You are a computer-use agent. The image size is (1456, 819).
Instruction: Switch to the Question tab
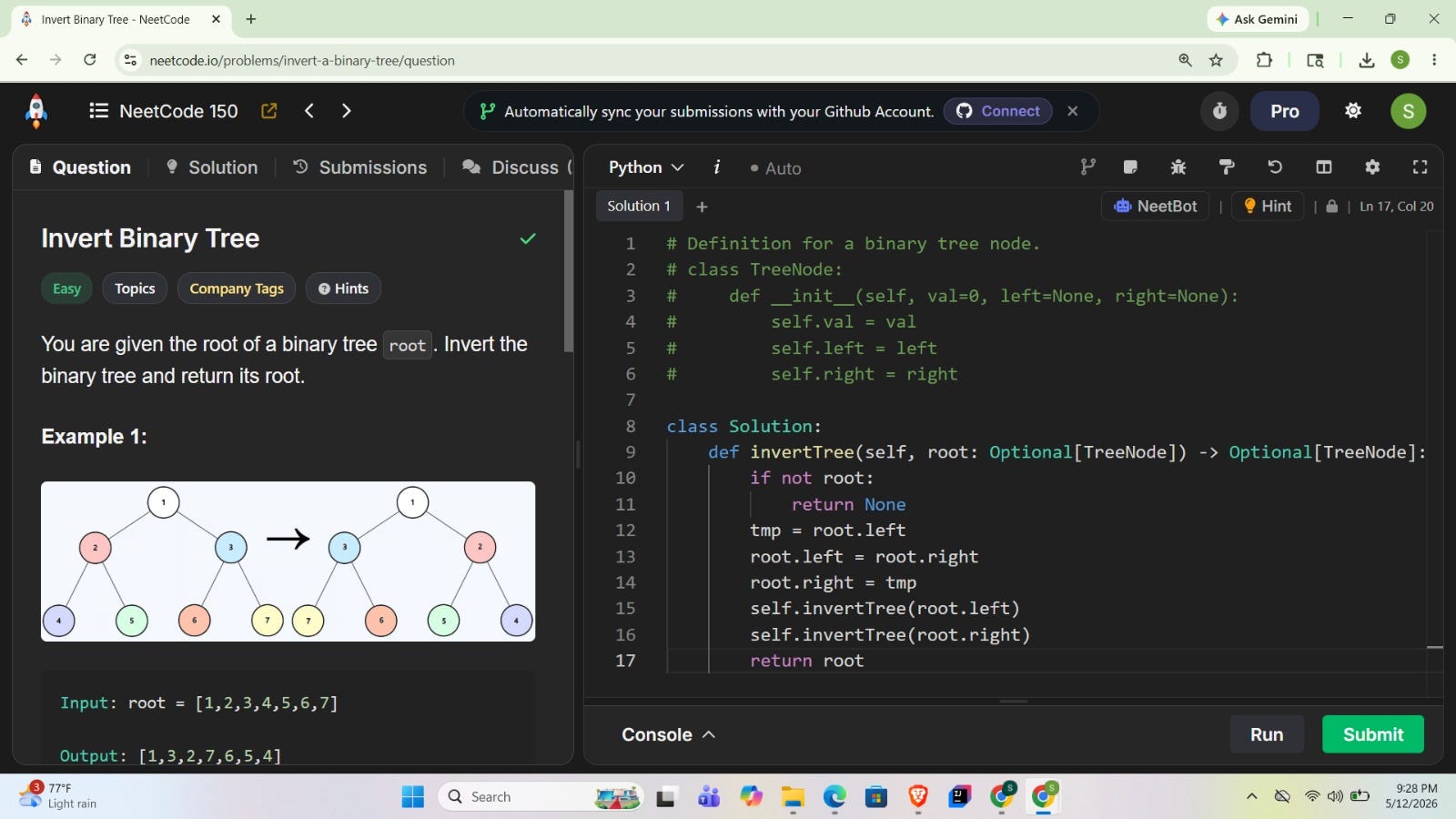click(x=80, y=167)
